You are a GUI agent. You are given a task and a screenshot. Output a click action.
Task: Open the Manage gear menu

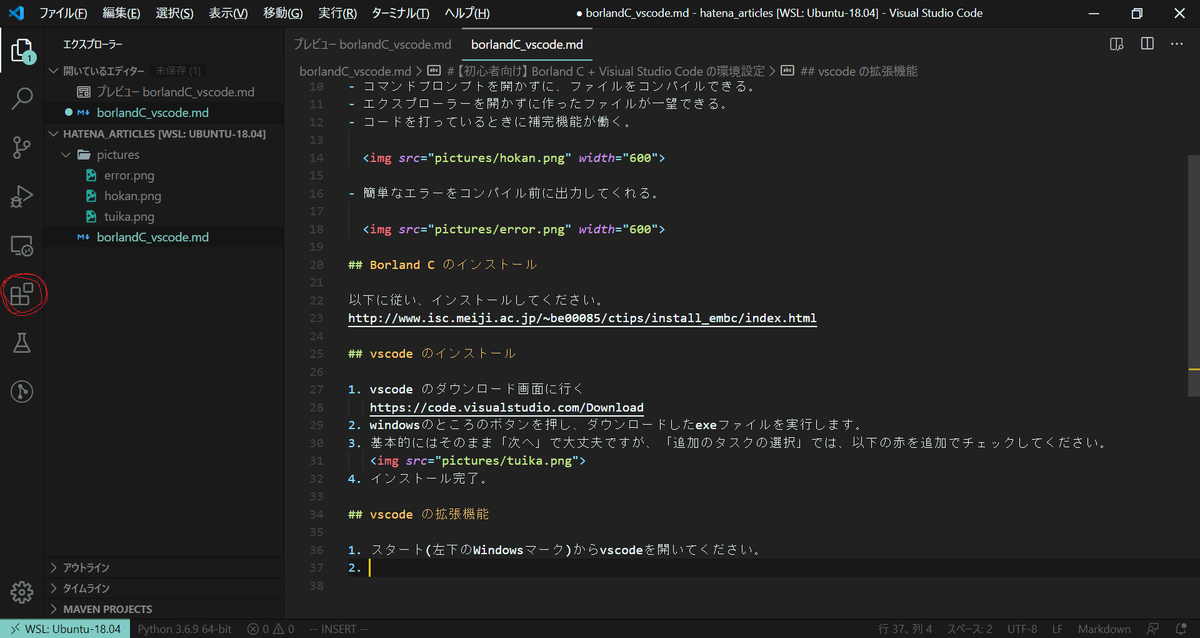click(x=22, y=593)
